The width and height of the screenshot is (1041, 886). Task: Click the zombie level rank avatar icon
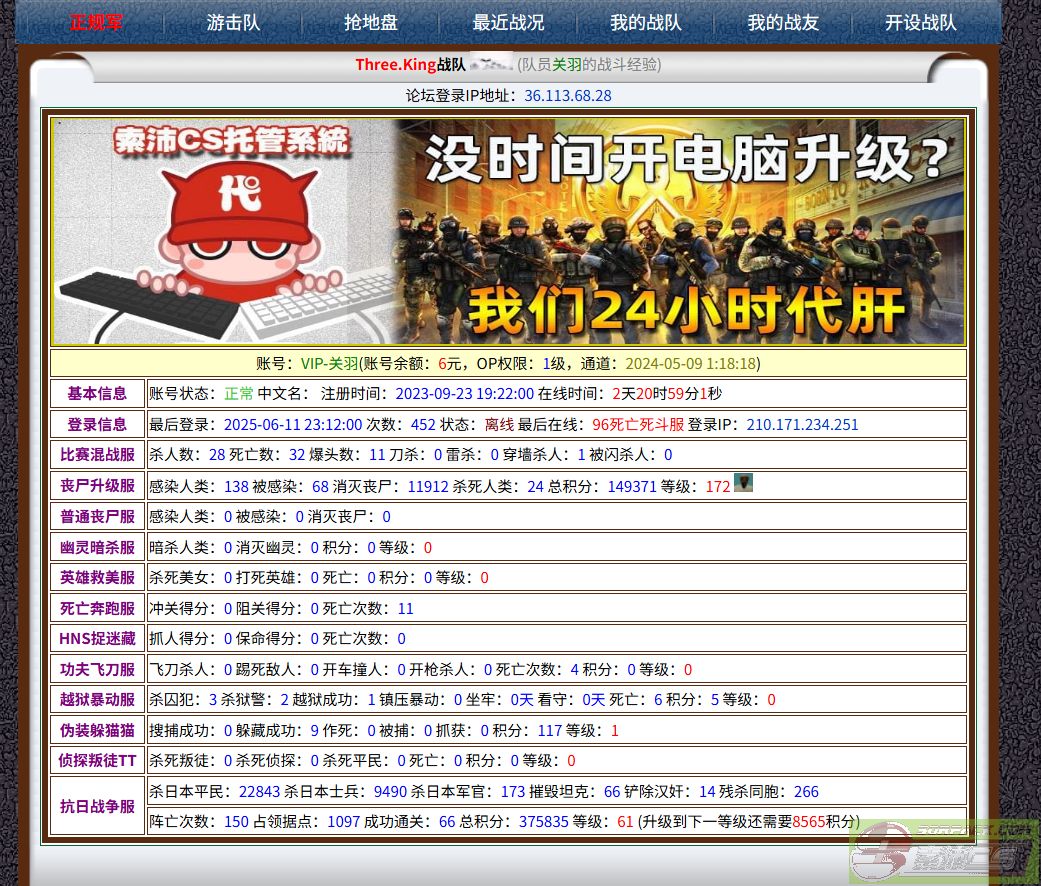742,484
